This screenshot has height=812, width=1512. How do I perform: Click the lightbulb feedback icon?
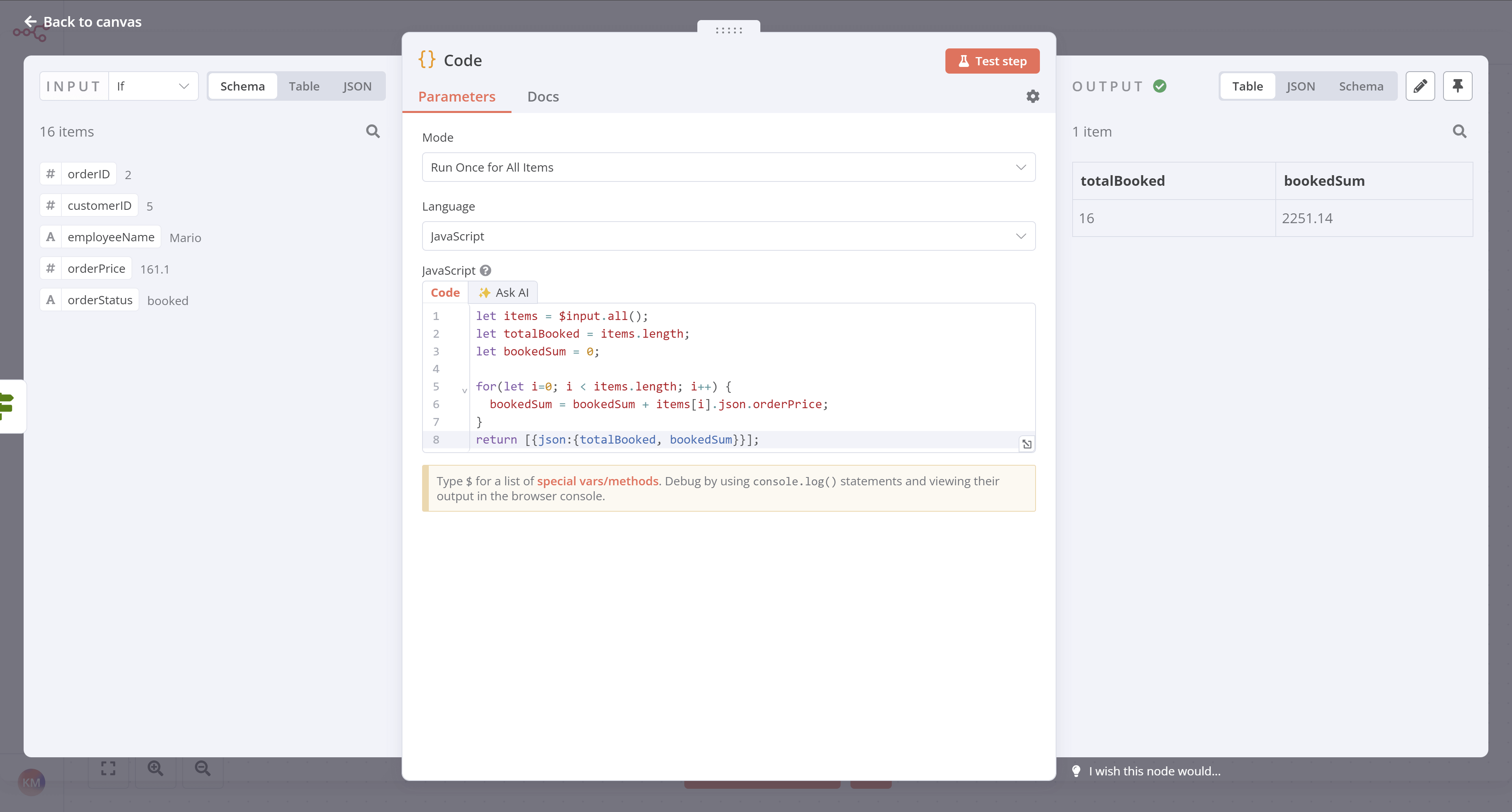tap(1077, 771)
